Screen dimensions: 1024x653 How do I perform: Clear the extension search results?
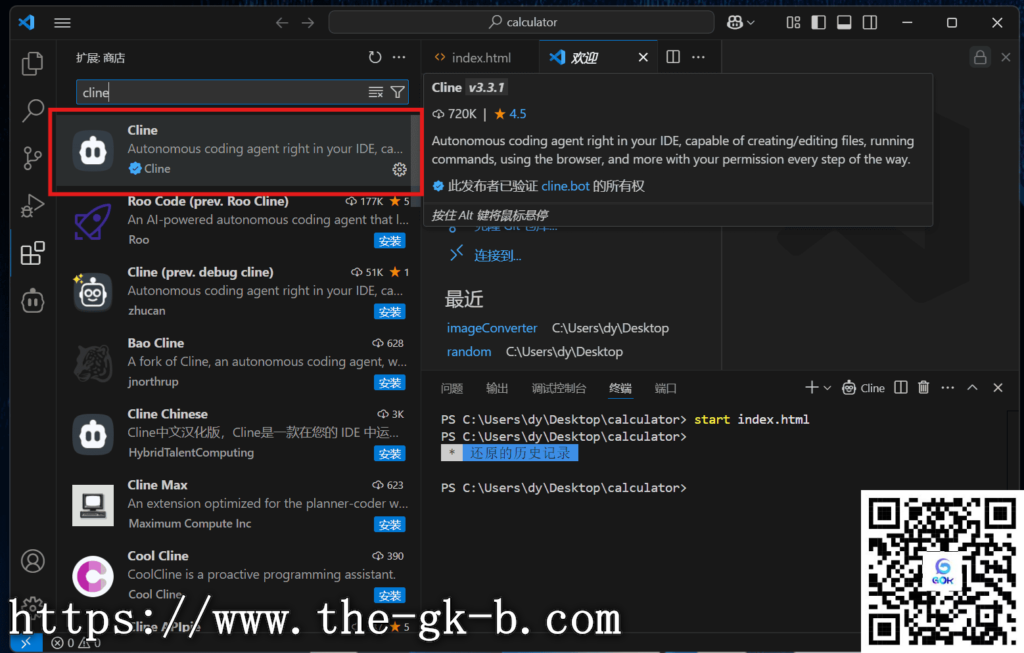click(376, 92)
